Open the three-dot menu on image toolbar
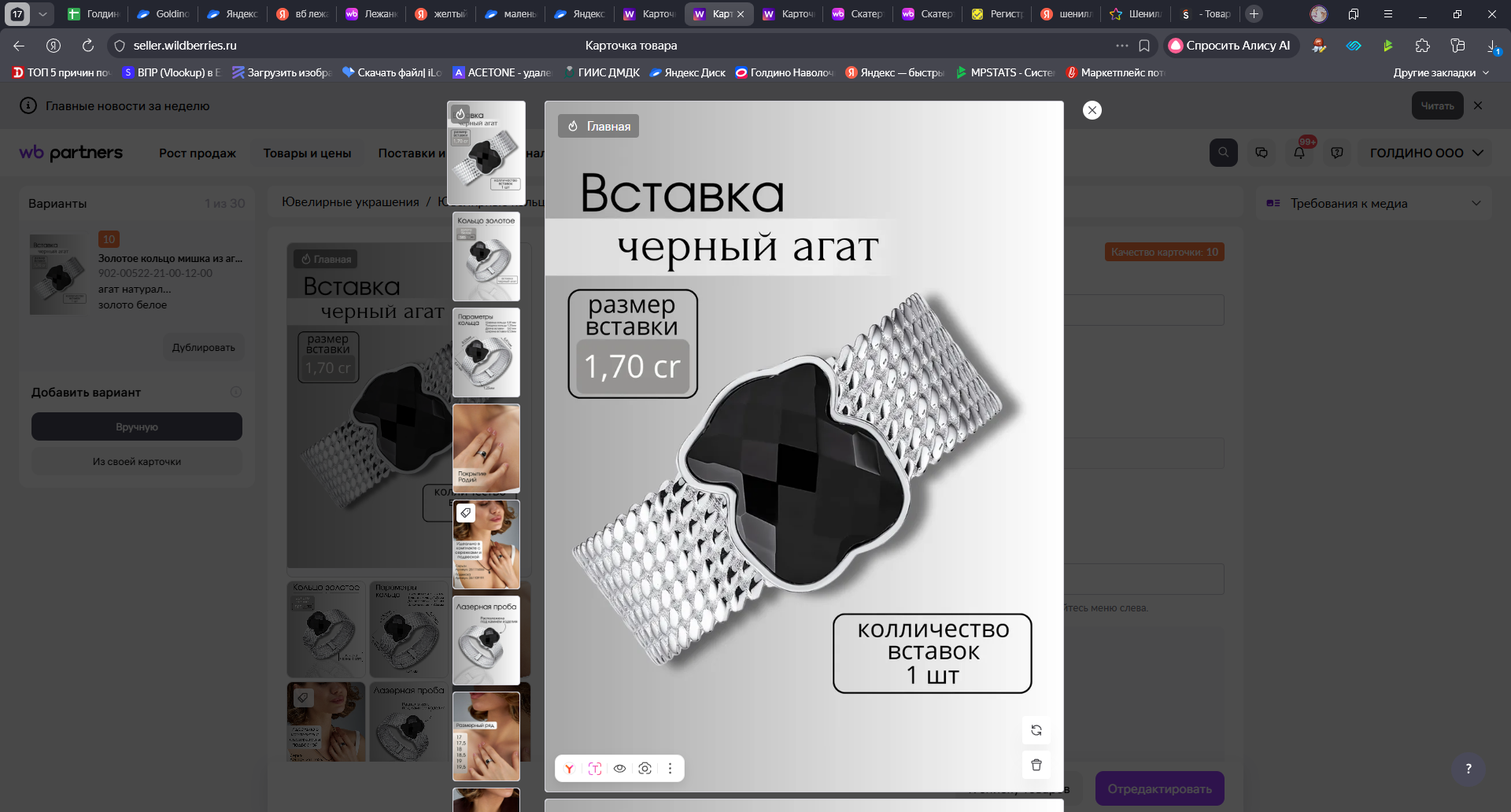The image size is (1511, 812). pyautogui.click(x=670, y=769)
